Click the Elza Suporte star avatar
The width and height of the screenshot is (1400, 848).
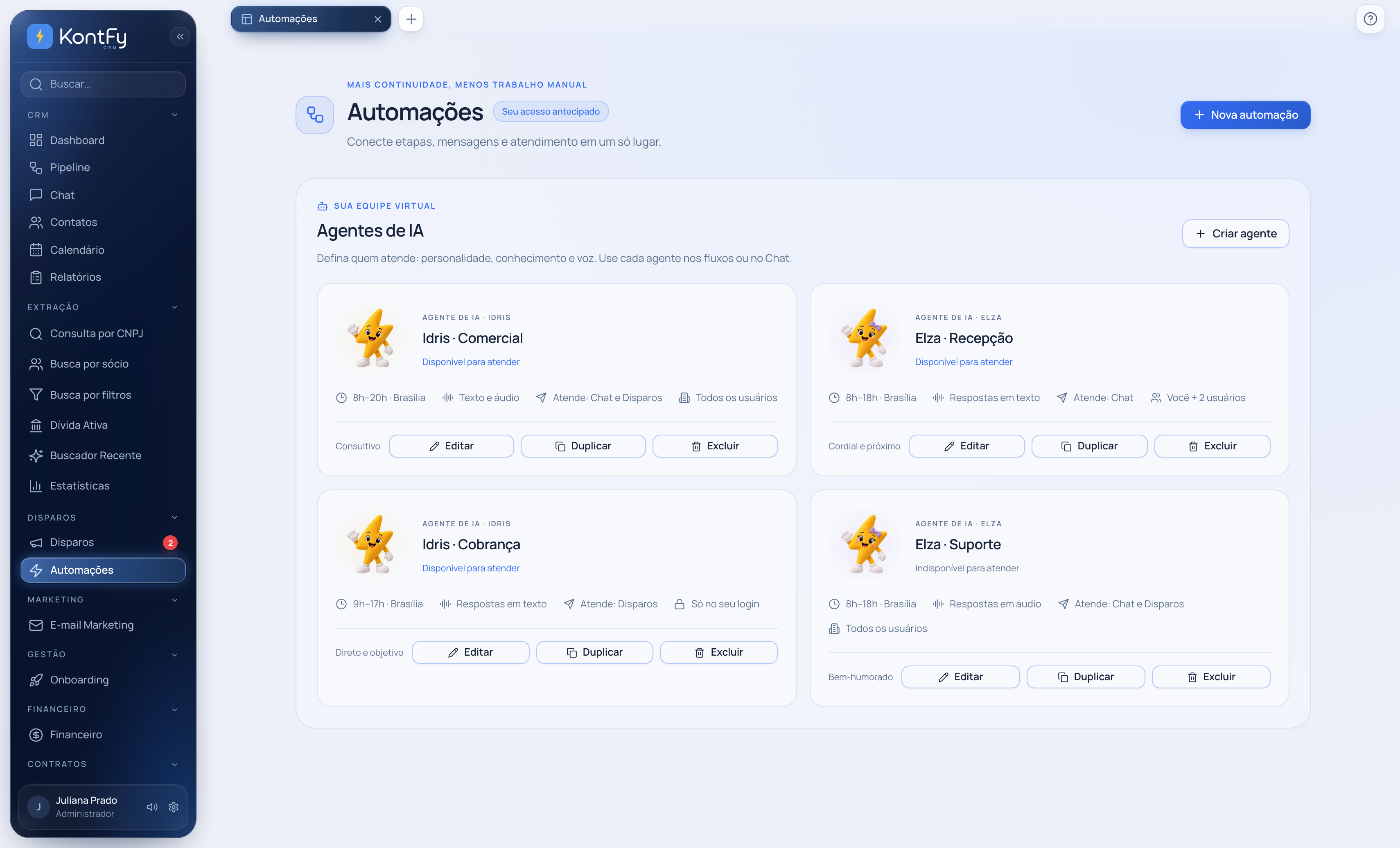click(x=864, y=544)
